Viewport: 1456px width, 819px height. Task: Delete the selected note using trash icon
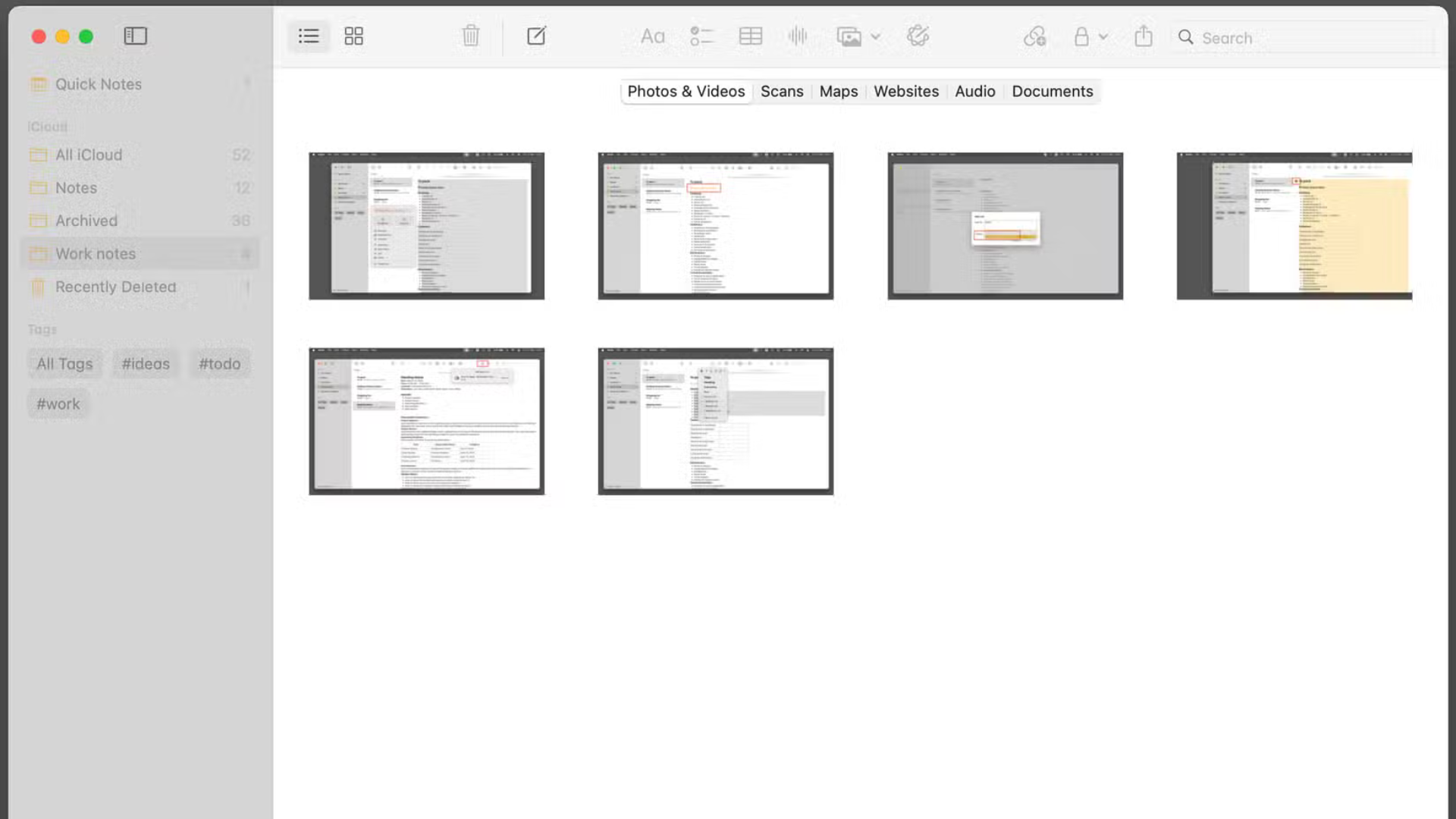point(470,36)
